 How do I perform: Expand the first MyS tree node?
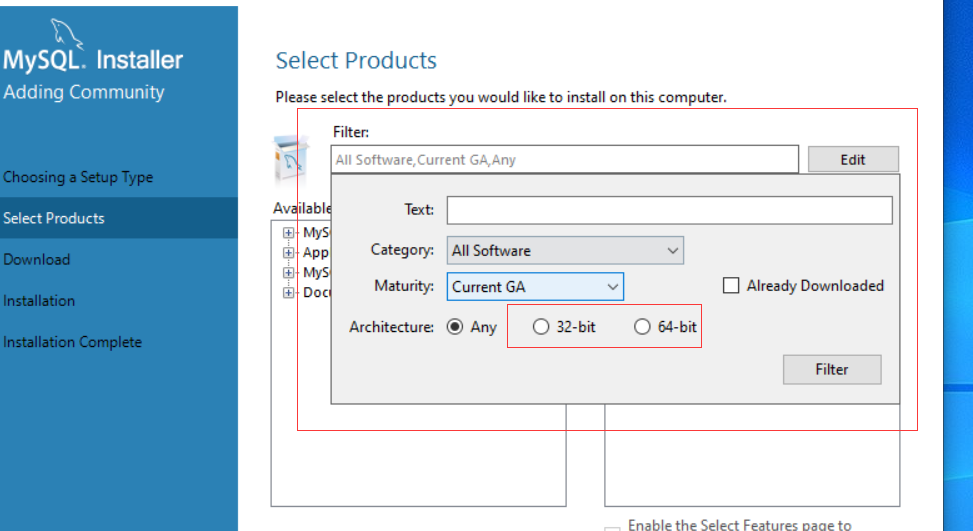[x=288, y=233]
